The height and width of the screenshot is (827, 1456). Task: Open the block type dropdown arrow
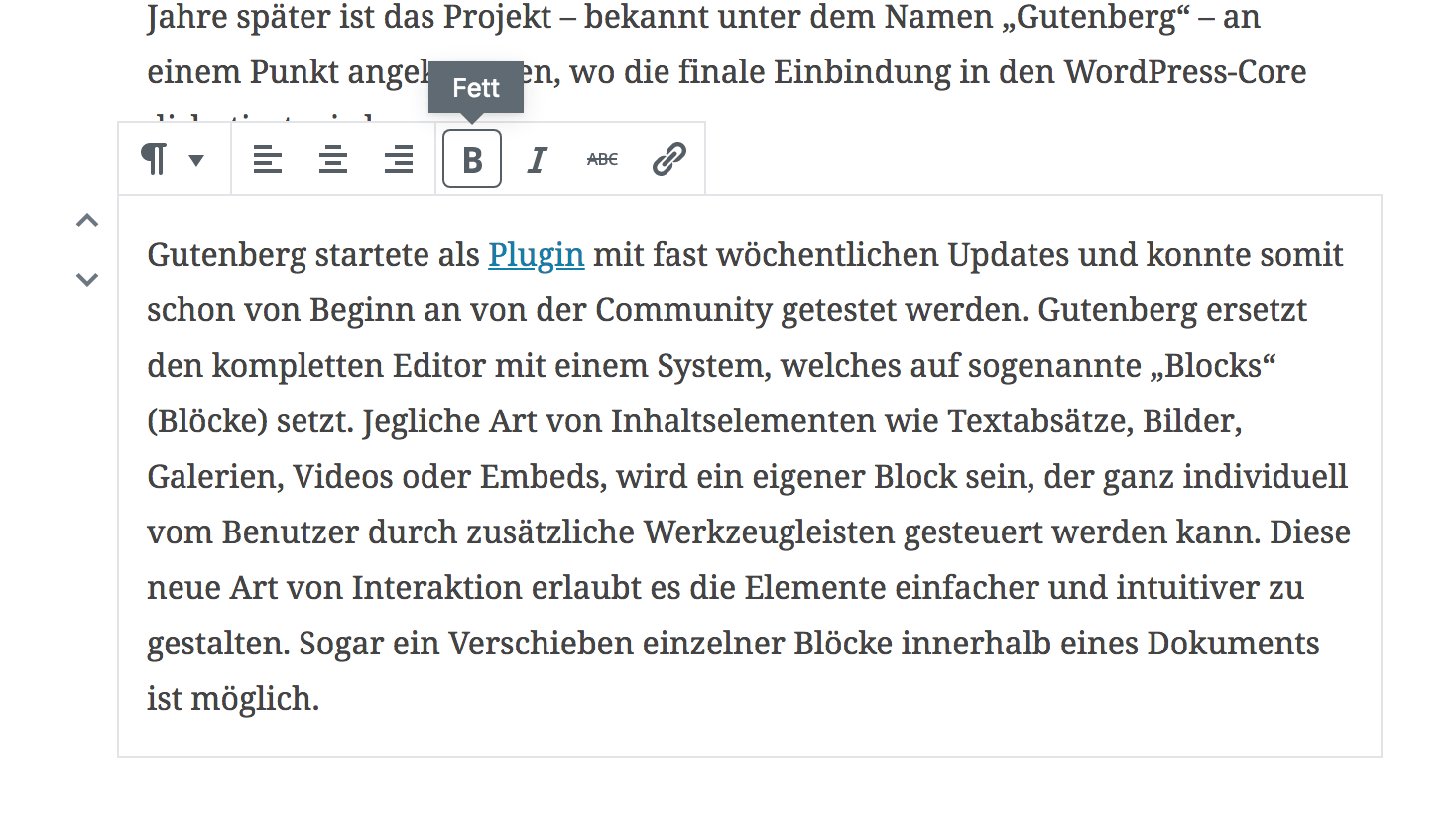pyautogui.click(x=196, y=159)
